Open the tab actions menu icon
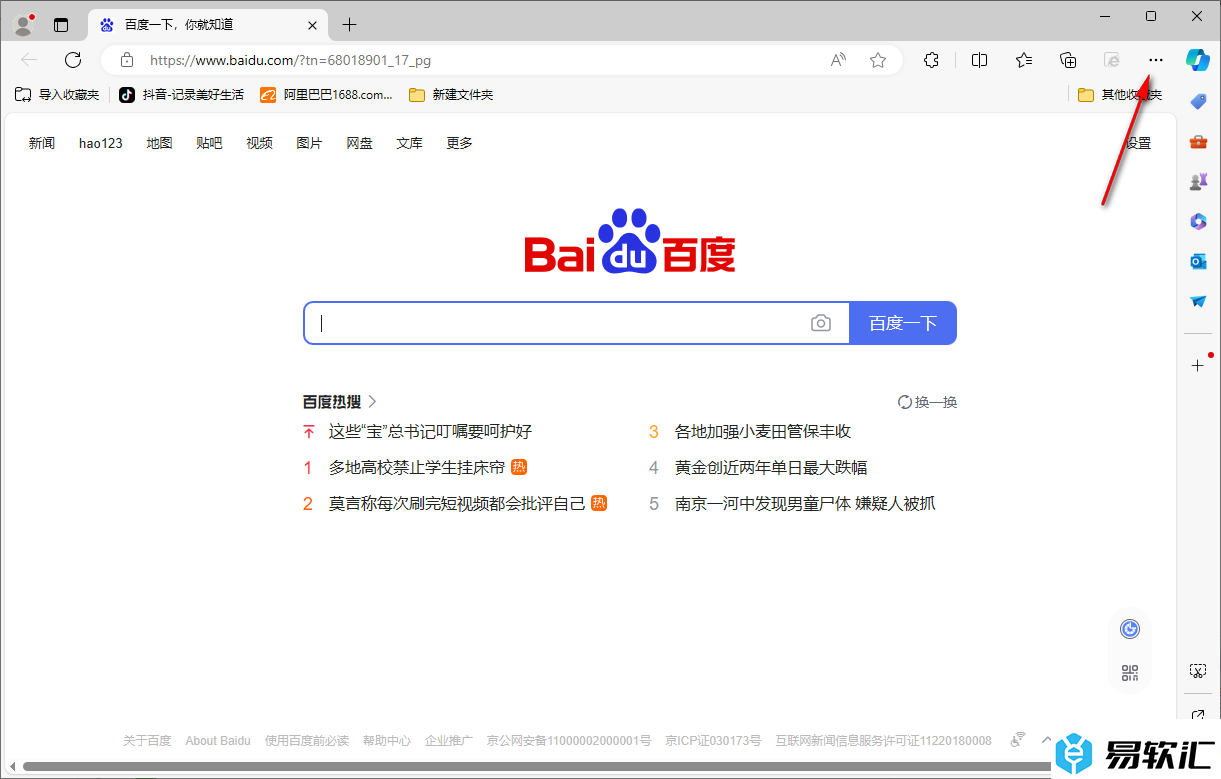The image size is (1221, 779). coord(61,25)
